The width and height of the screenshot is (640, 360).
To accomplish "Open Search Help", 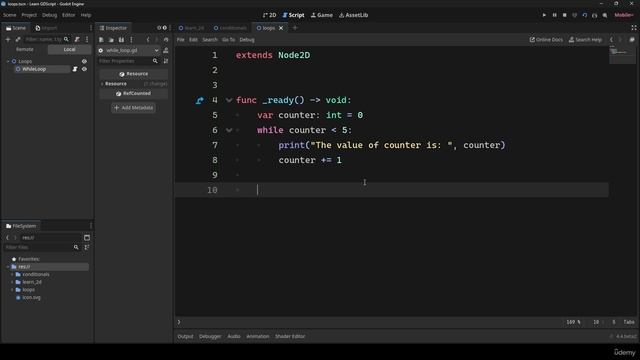I will [585, 40].
